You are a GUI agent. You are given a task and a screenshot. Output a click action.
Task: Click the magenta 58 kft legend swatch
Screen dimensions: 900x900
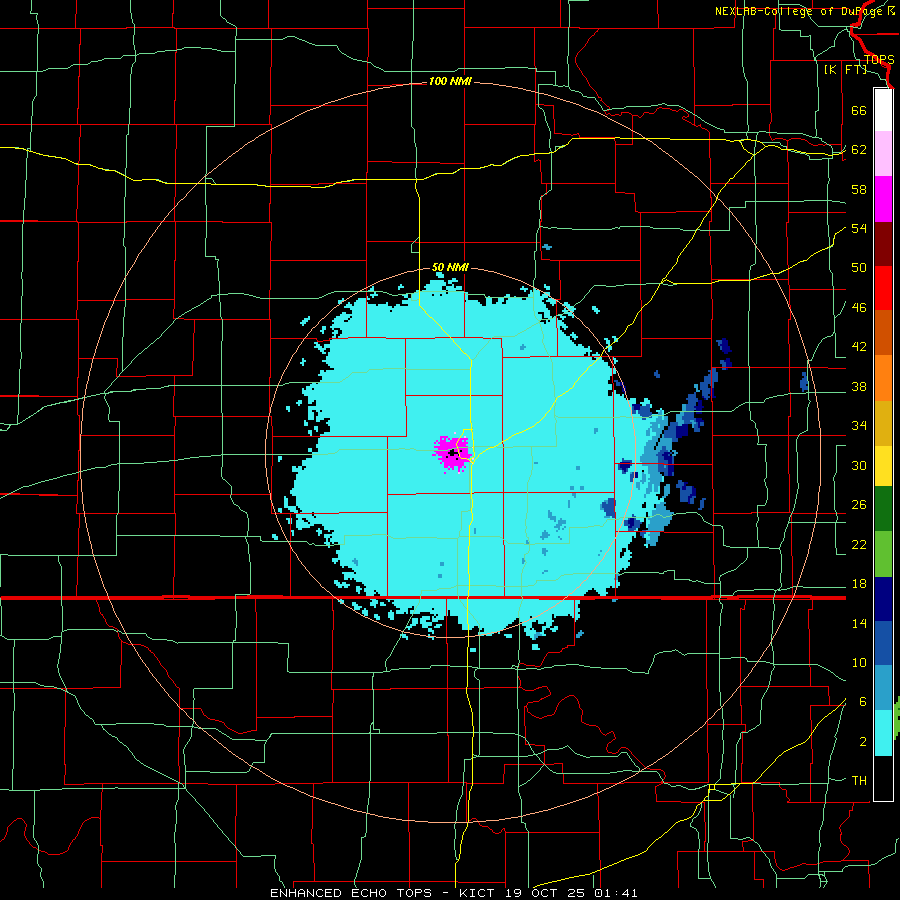click(883, 199)
